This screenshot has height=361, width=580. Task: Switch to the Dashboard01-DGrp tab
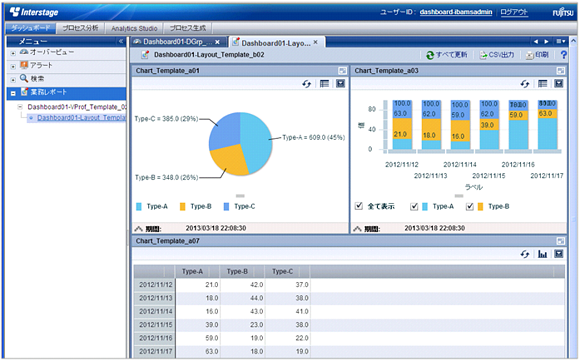coord(177,42)
